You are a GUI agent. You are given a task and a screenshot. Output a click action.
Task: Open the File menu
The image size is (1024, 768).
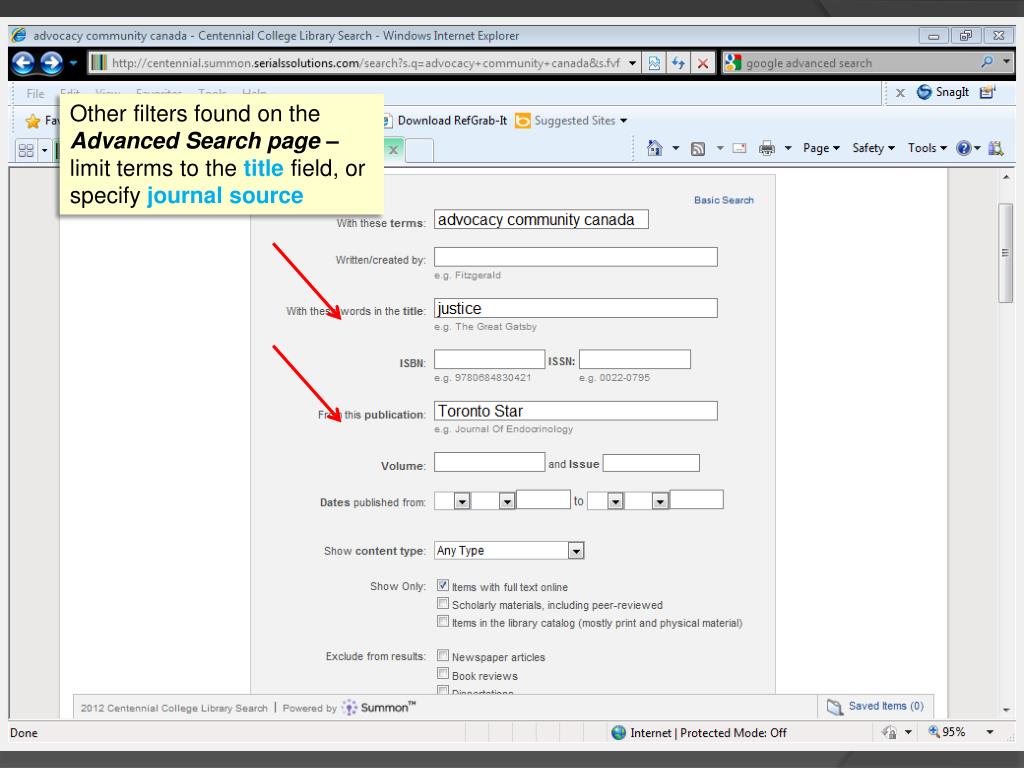pos(35,93)
